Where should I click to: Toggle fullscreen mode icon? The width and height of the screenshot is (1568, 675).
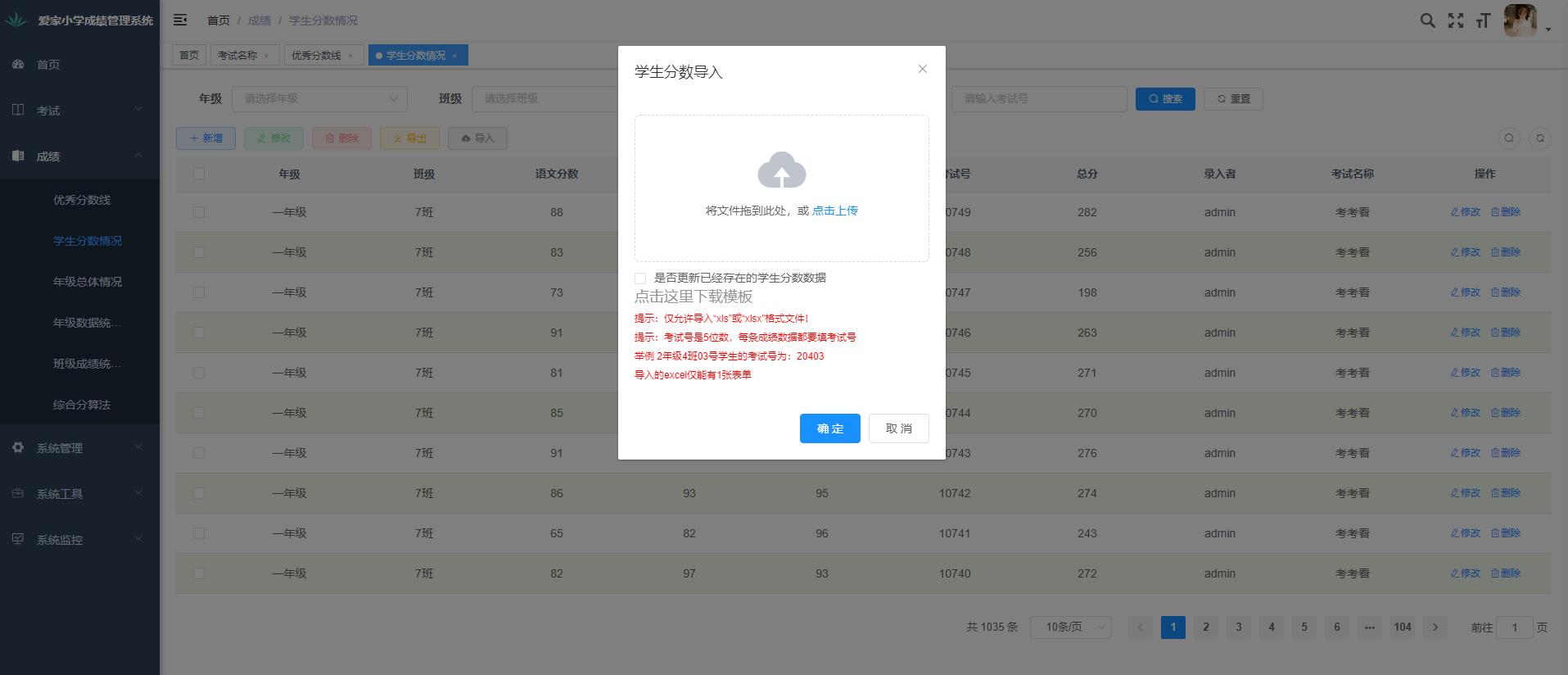[1455, 21]
